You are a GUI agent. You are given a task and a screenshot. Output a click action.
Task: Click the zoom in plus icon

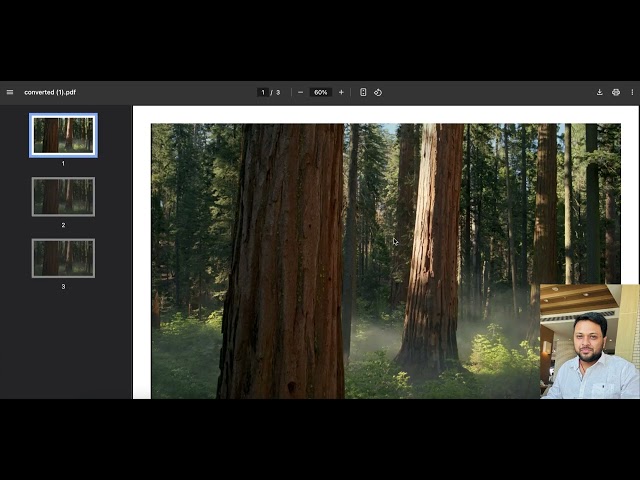[x=341, y=92]
